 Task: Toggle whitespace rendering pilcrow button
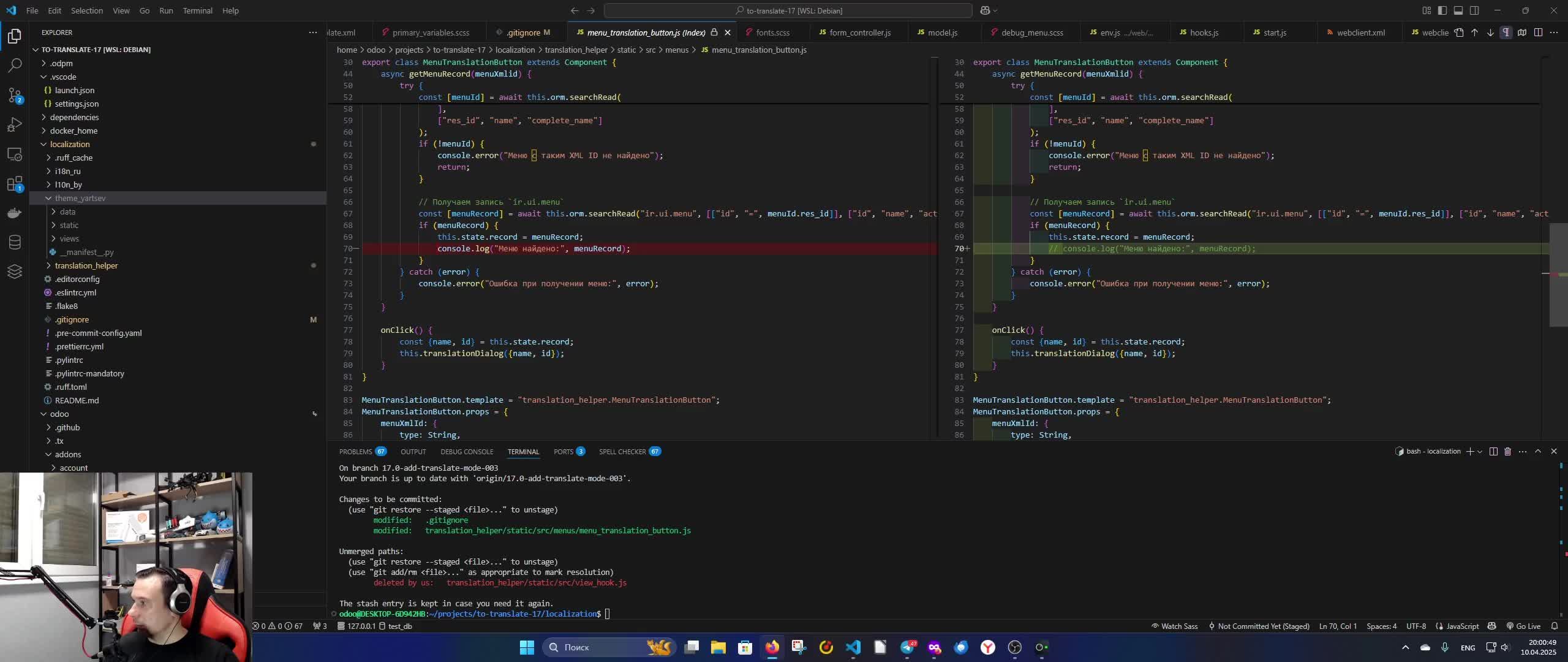[x=1506, y=32]
